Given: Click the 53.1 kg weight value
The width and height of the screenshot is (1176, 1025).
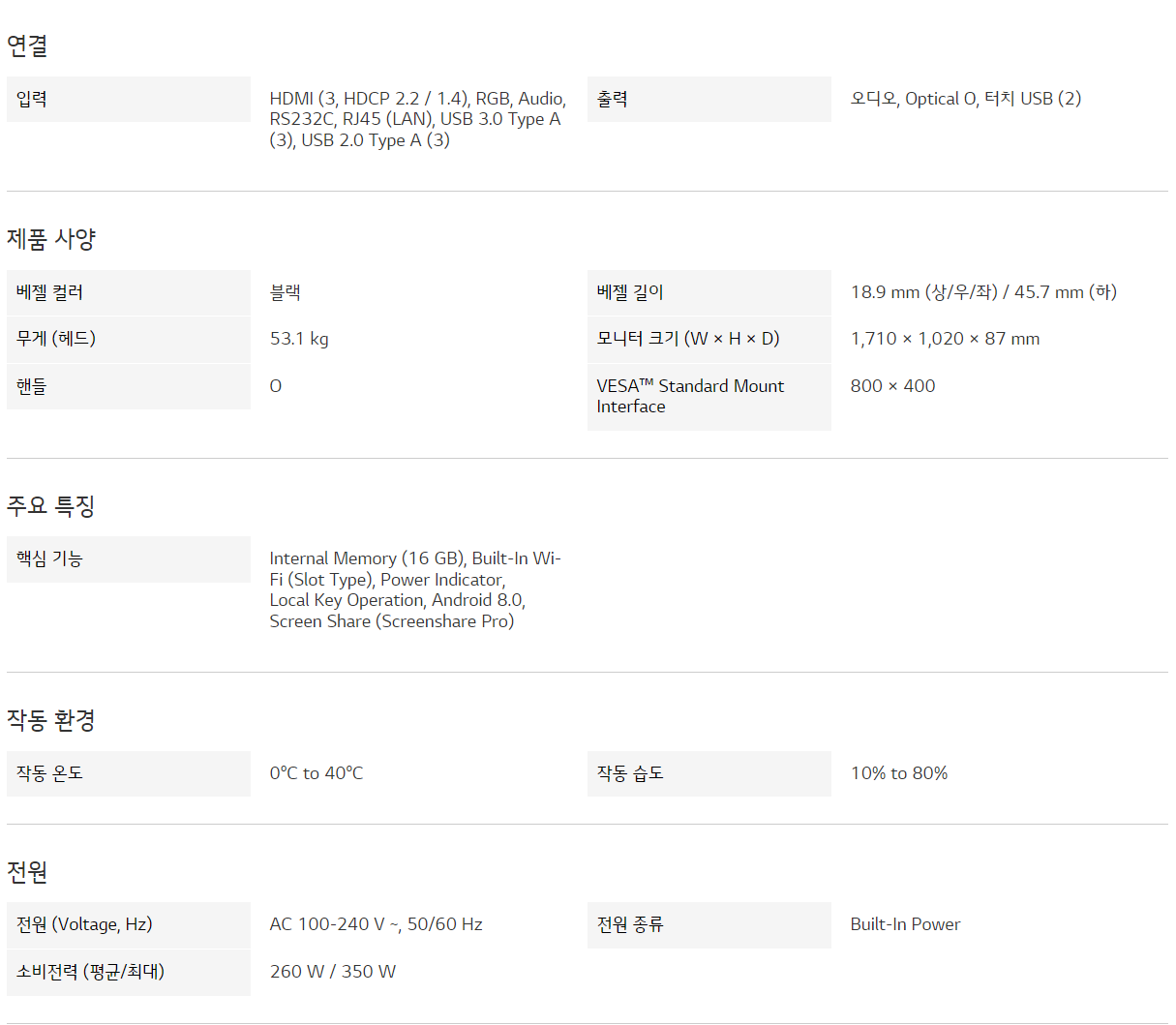Looking at the screenshot, I should pos(299,339).
